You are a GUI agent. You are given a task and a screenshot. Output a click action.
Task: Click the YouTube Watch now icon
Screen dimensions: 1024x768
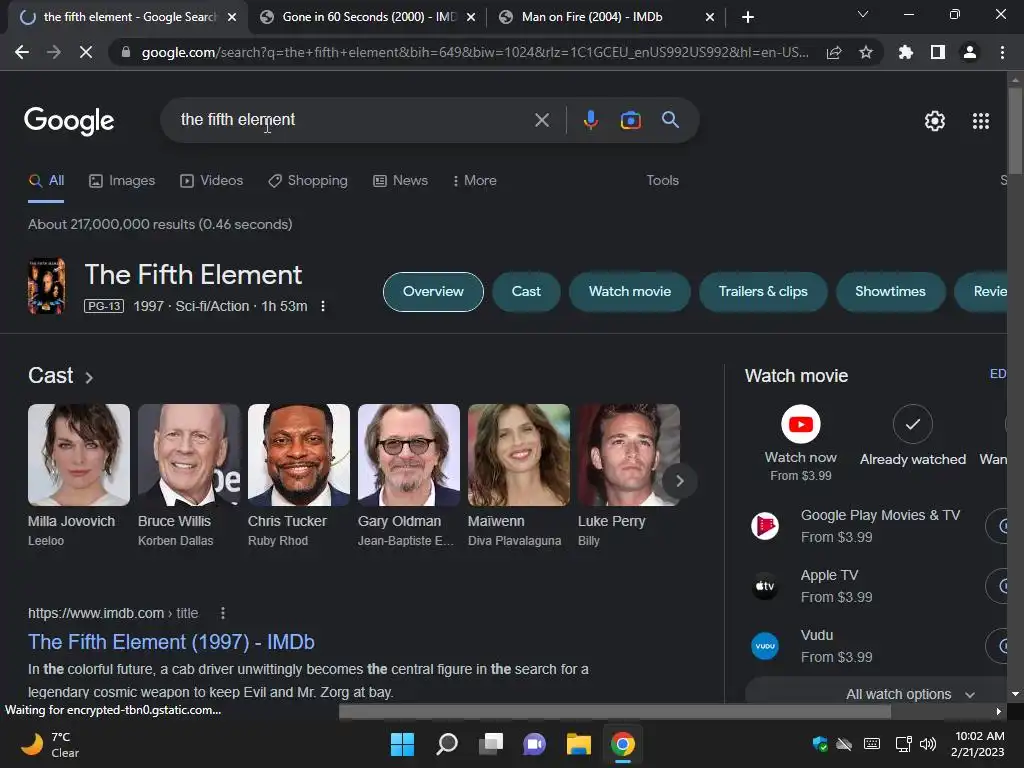point(800,424)
